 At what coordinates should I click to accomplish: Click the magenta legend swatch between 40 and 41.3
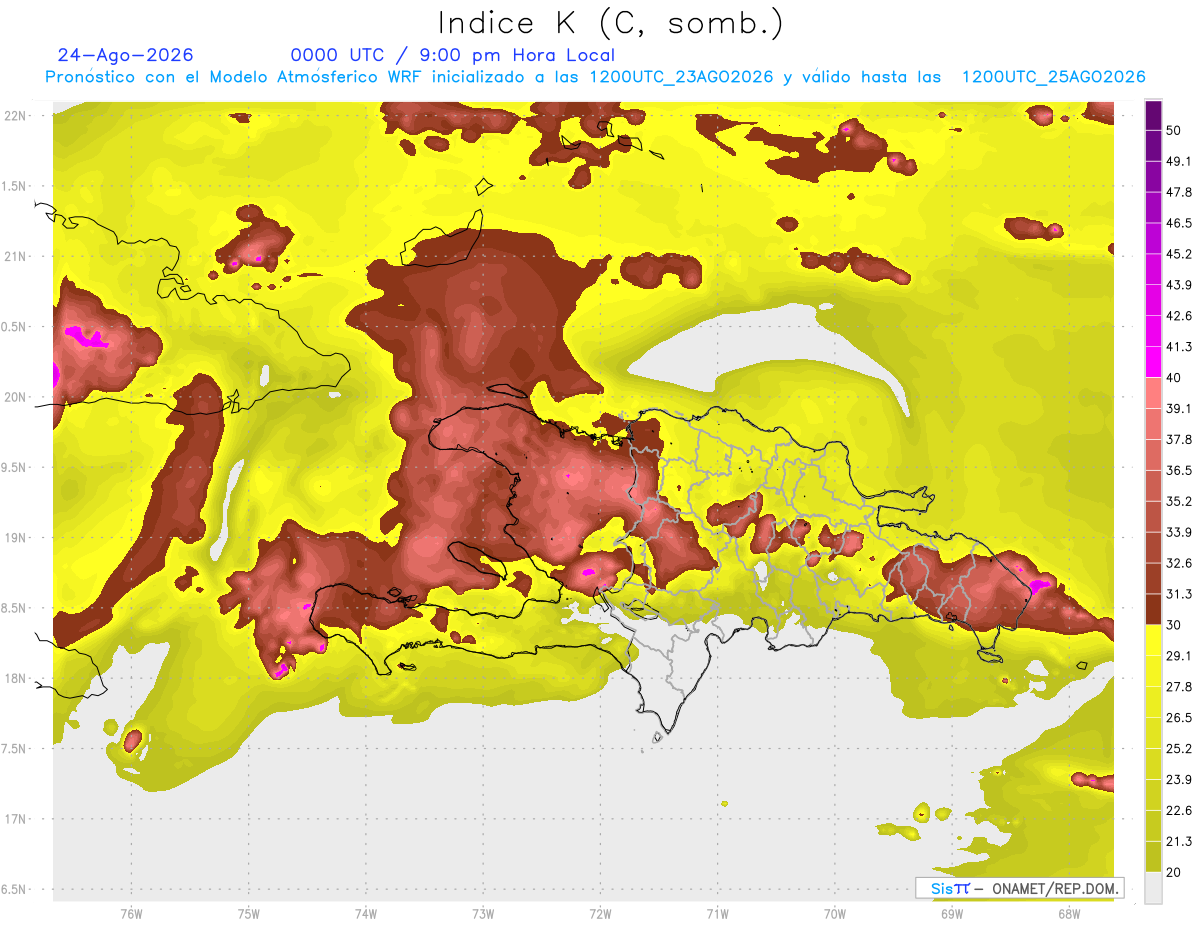(x=1153, y=362)
